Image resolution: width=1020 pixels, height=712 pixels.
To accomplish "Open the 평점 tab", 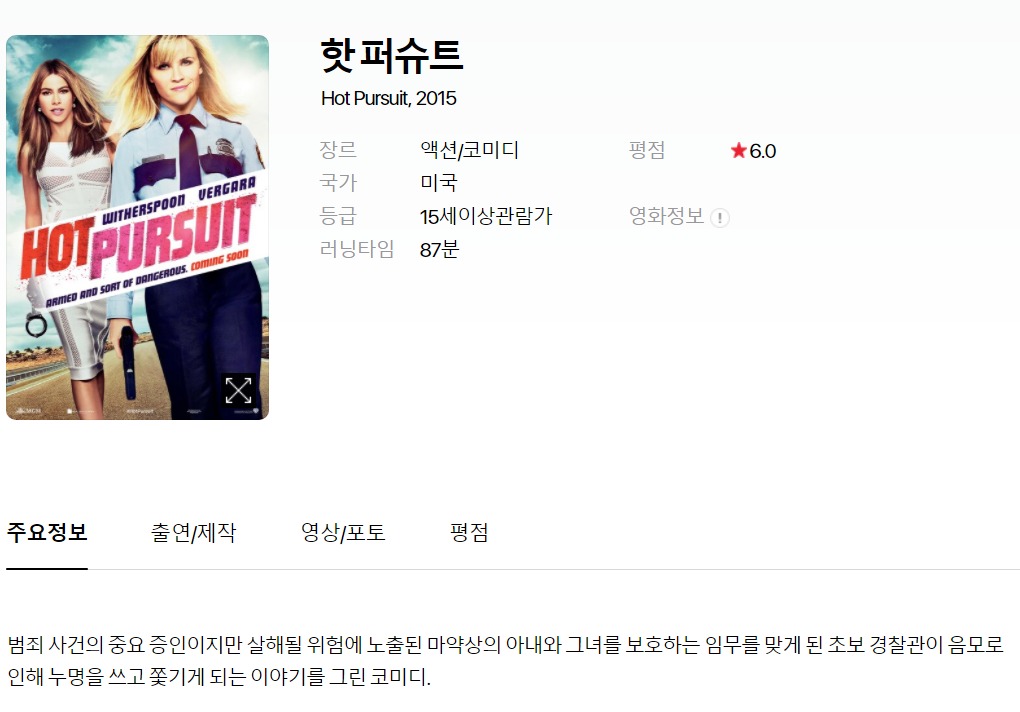I will click(468, 532).
